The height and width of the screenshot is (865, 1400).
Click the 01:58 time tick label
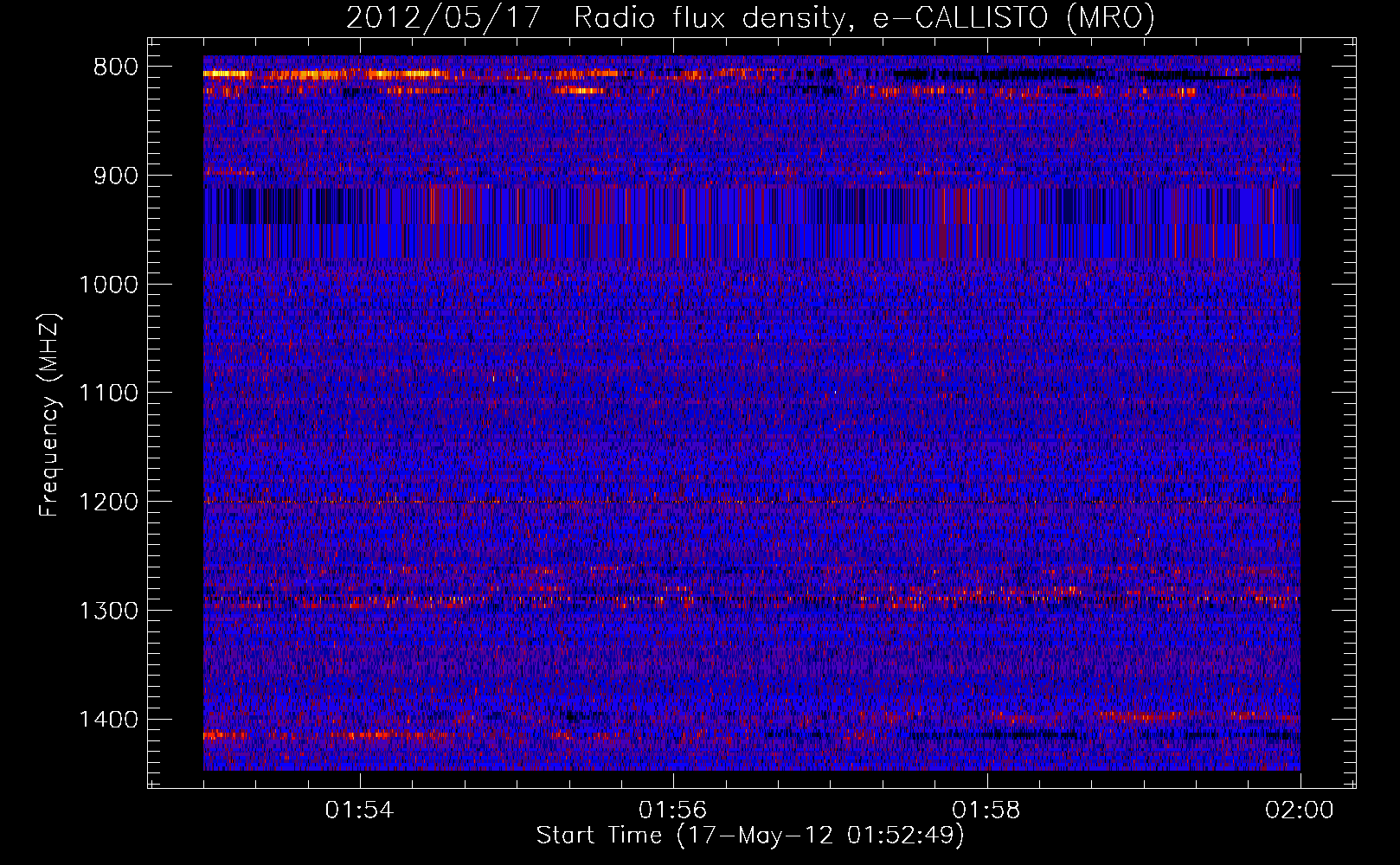tap(986, 811)
